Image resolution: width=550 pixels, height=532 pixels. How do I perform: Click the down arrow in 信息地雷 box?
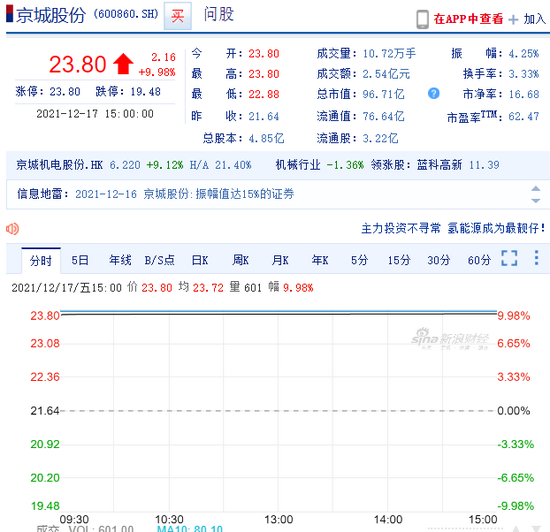pos(536,201)
